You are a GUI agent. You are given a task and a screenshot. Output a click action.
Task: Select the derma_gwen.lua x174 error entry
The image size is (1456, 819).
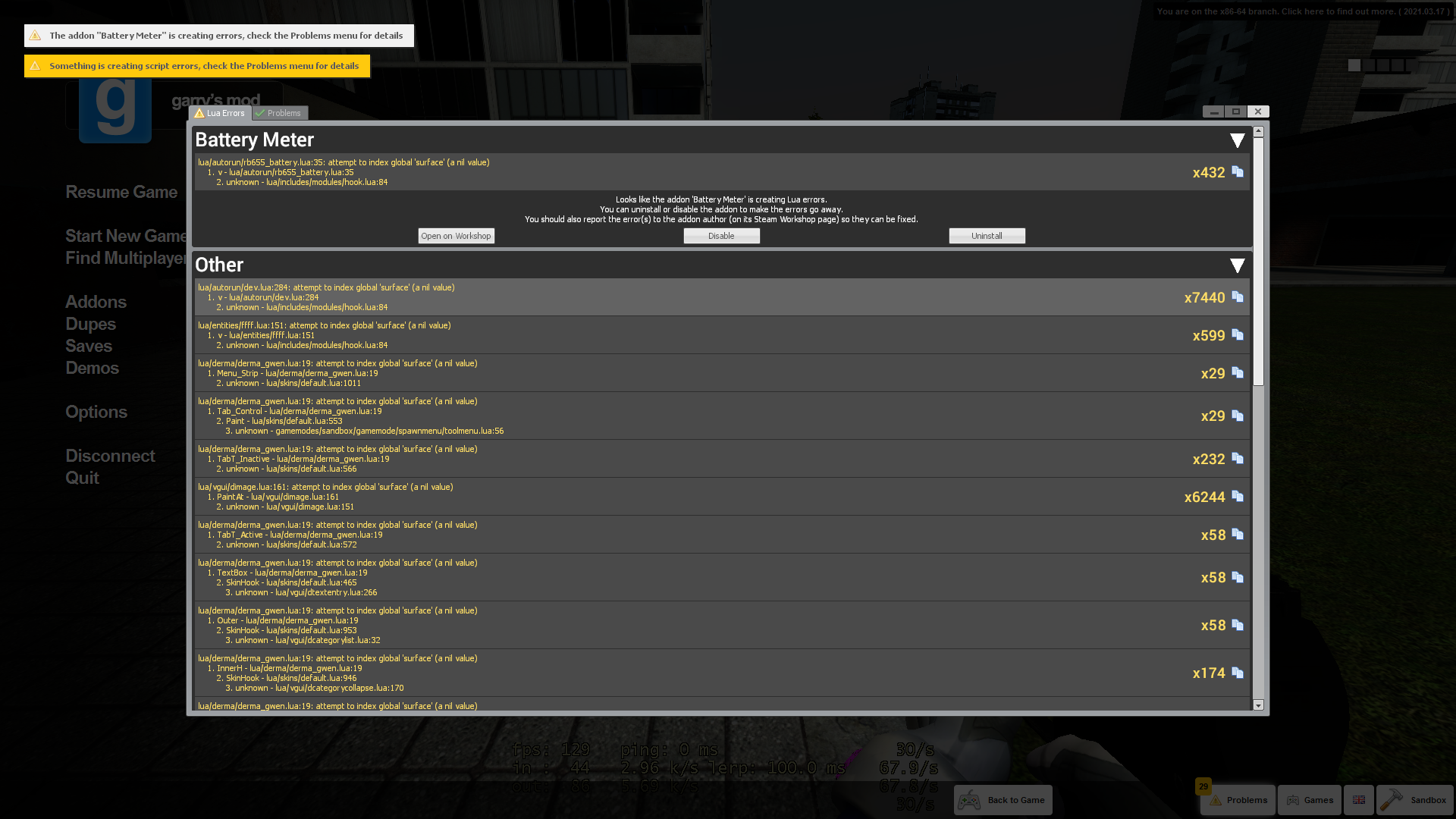(x=720, y=673)
